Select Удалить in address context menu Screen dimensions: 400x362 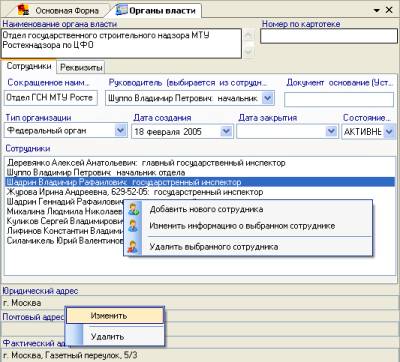[x=115, y=337]
